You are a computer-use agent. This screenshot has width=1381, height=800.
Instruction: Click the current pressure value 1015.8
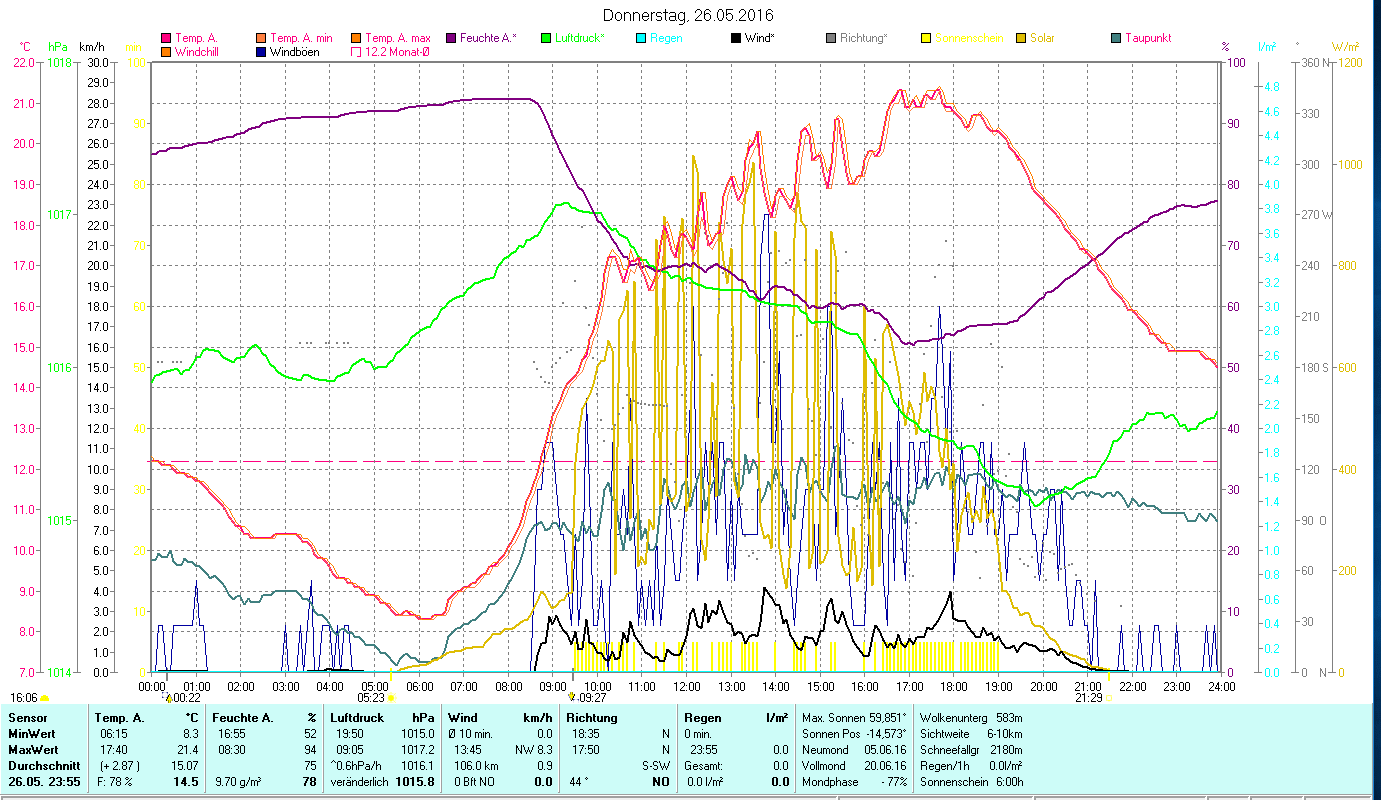[x=414, y=781]
